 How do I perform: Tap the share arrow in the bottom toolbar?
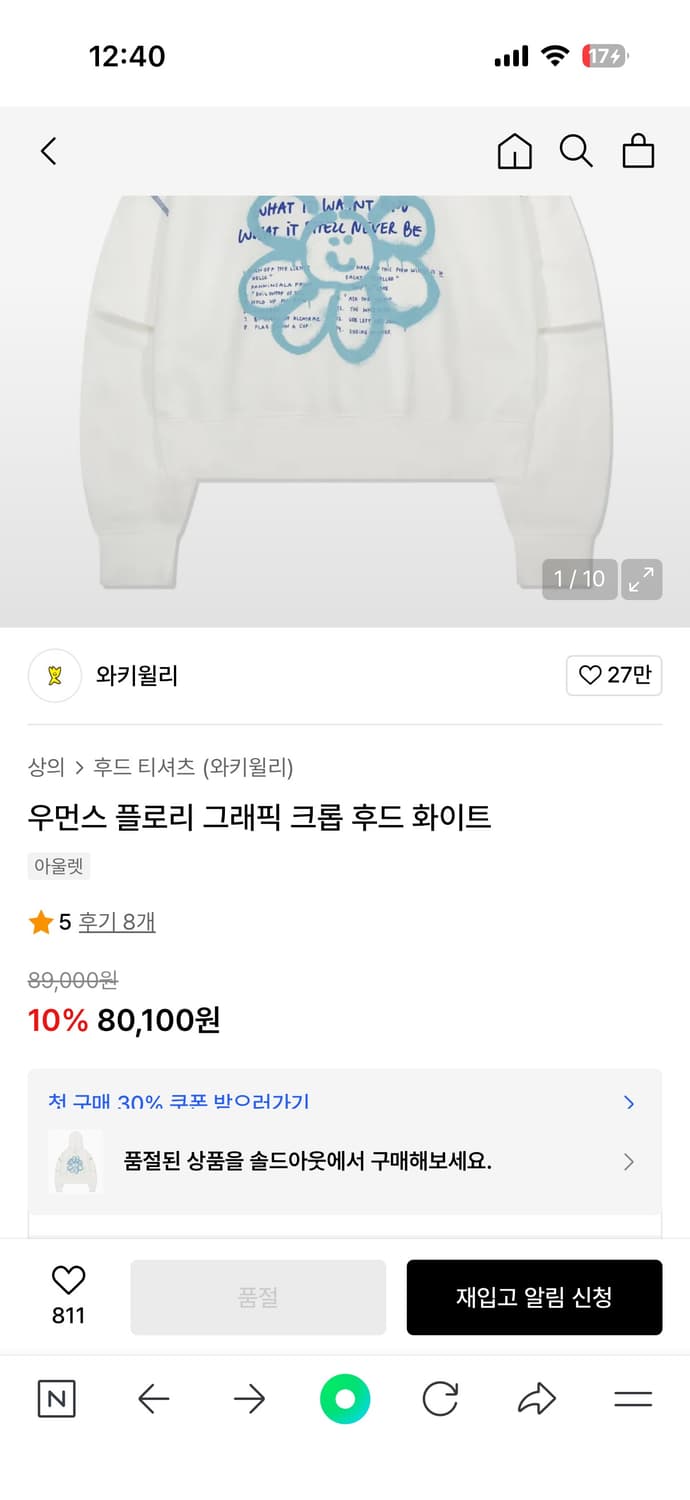click(x=536, y=1399)
